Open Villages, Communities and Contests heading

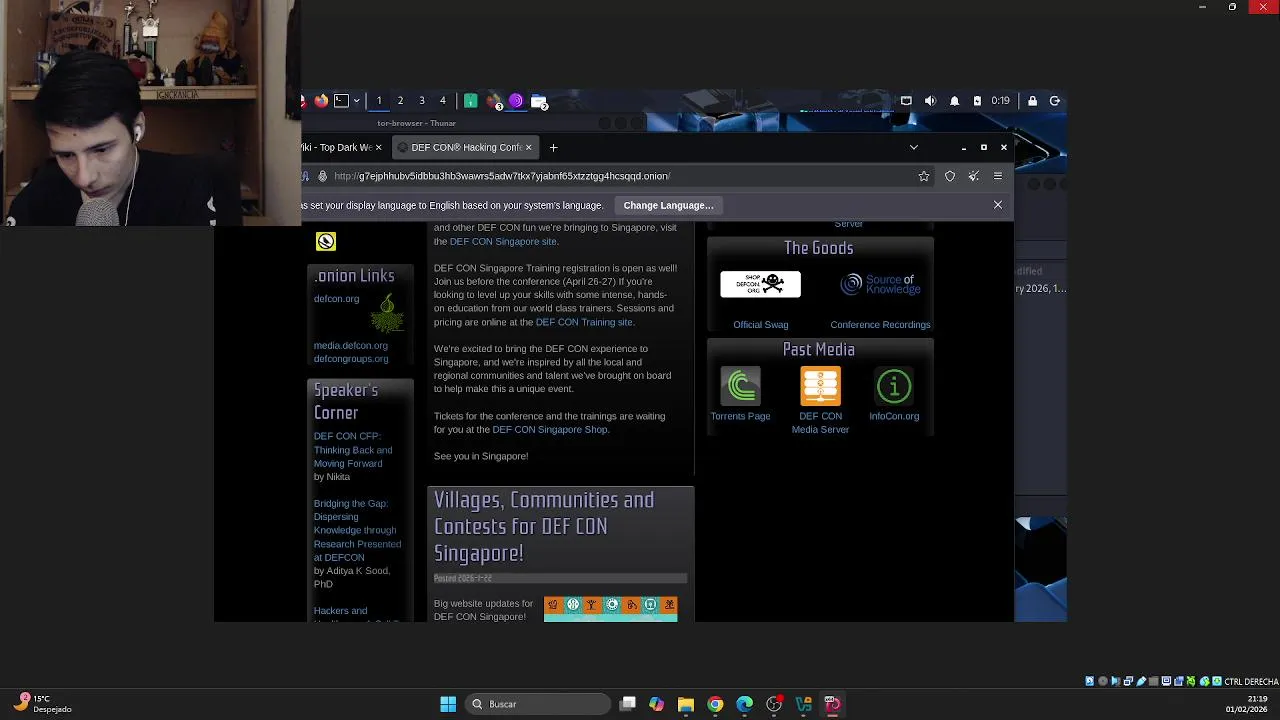[x=544, y=526]
